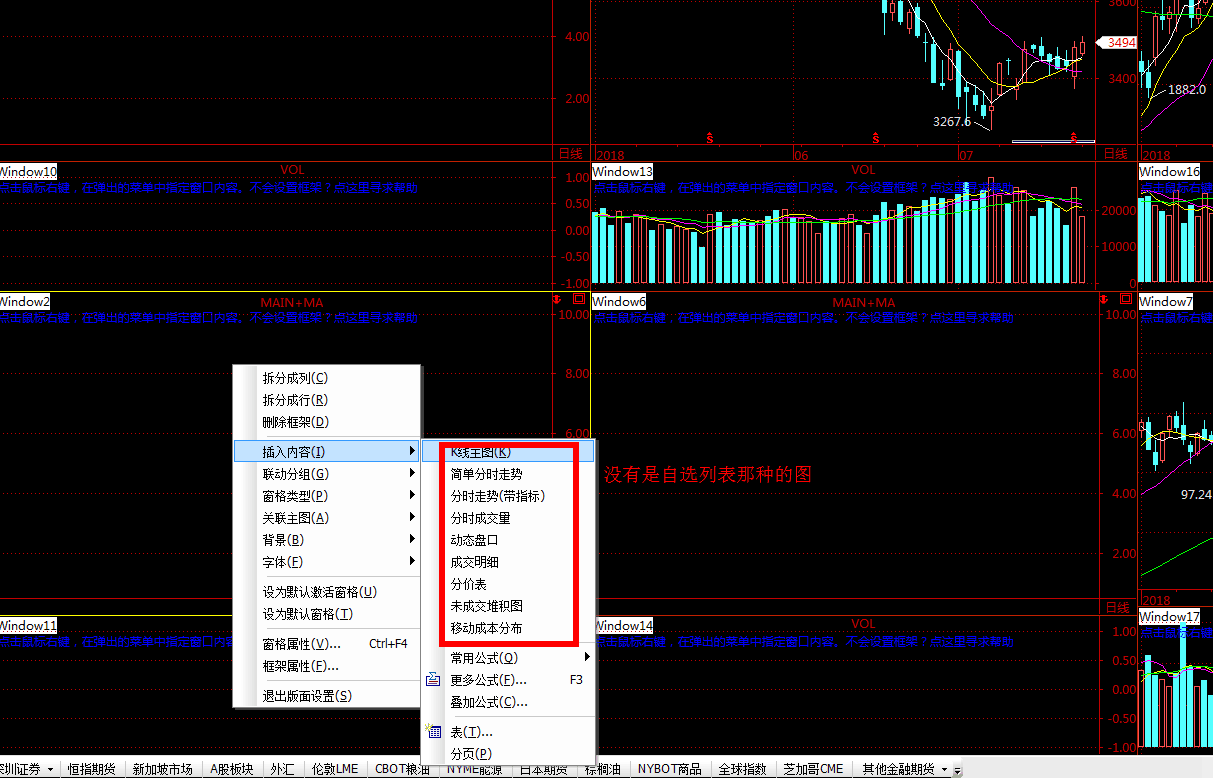Click the Window14 pane label
This screenshot has width=1213, height=778.
click(x=623, y=626)
